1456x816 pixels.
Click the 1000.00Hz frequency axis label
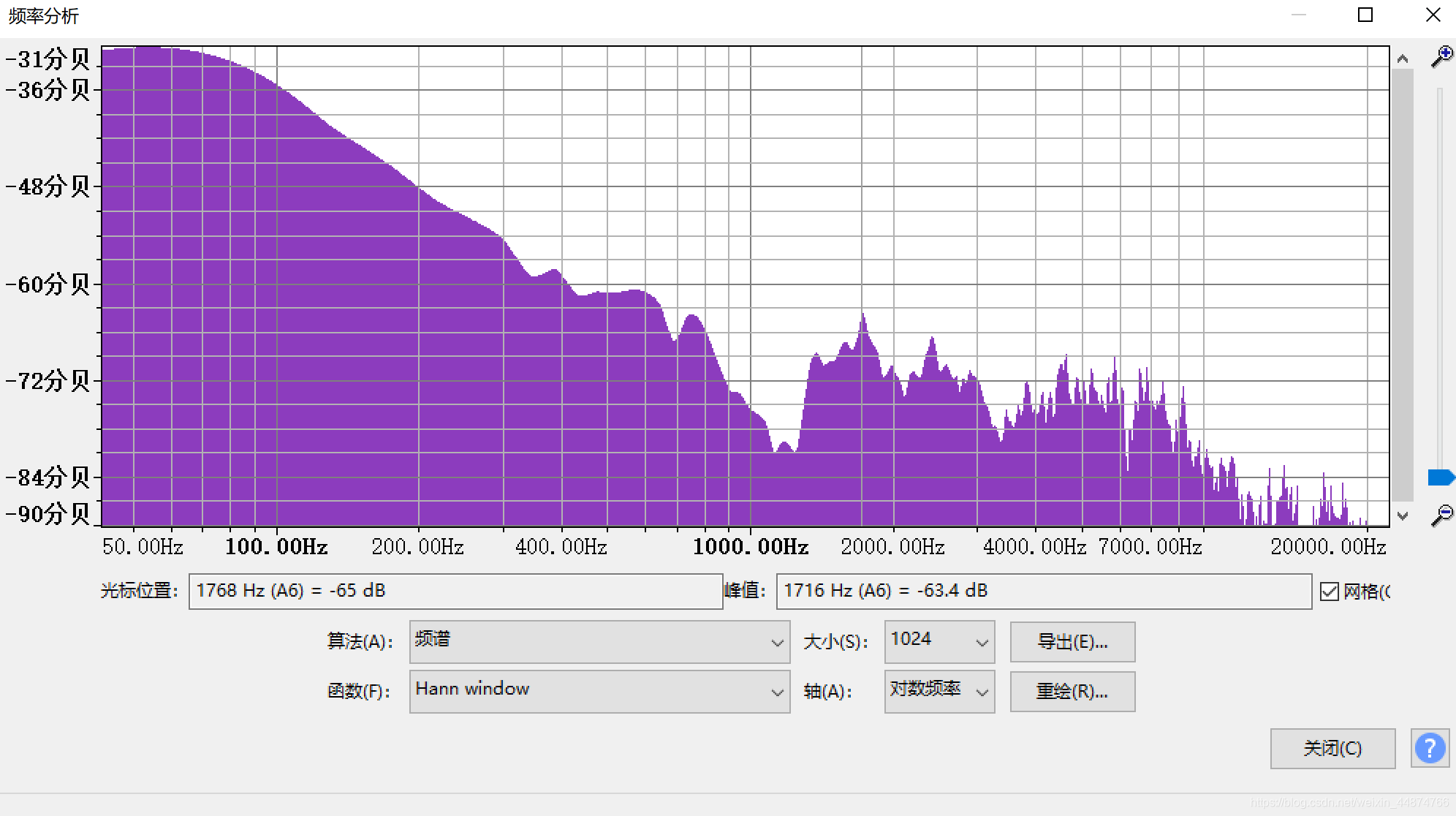(x=751, y=547)
